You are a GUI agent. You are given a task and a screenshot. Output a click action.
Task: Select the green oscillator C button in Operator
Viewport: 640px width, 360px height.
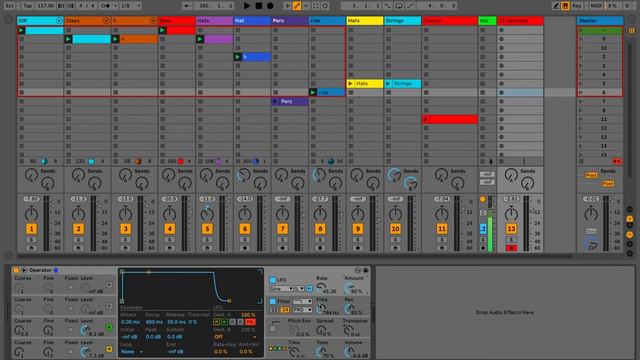coord(109,327)
